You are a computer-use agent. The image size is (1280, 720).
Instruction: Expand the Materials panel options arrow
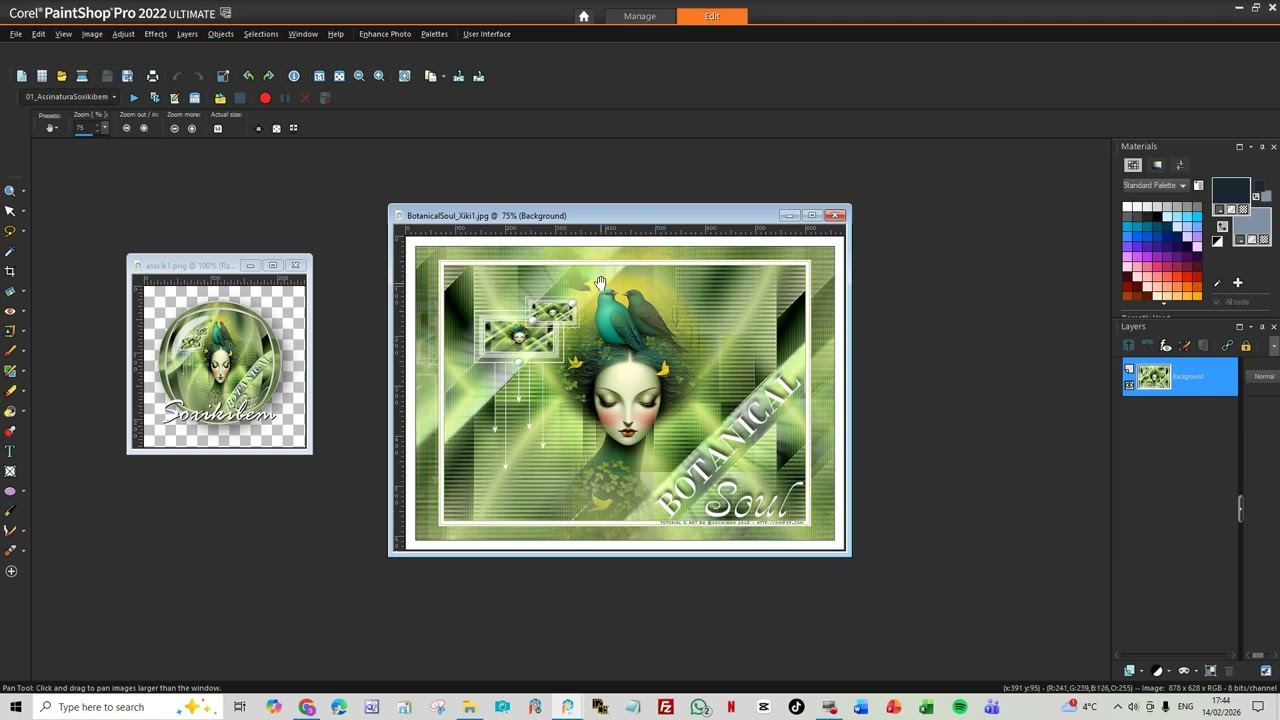tap(1250, 147)
